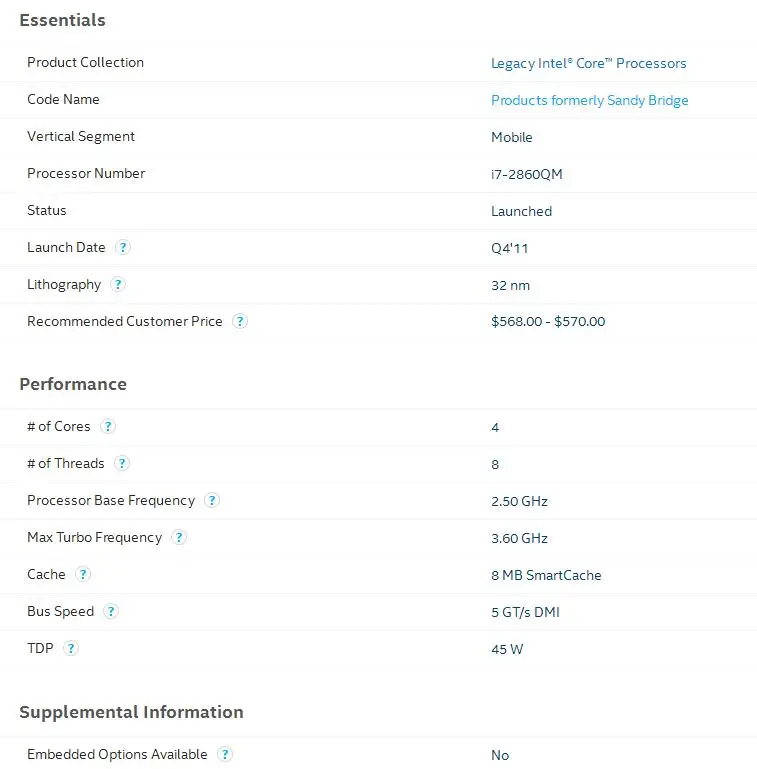Click the Essentials section heading
Viewport: 757px width, 769px height.
coord(62,20)
